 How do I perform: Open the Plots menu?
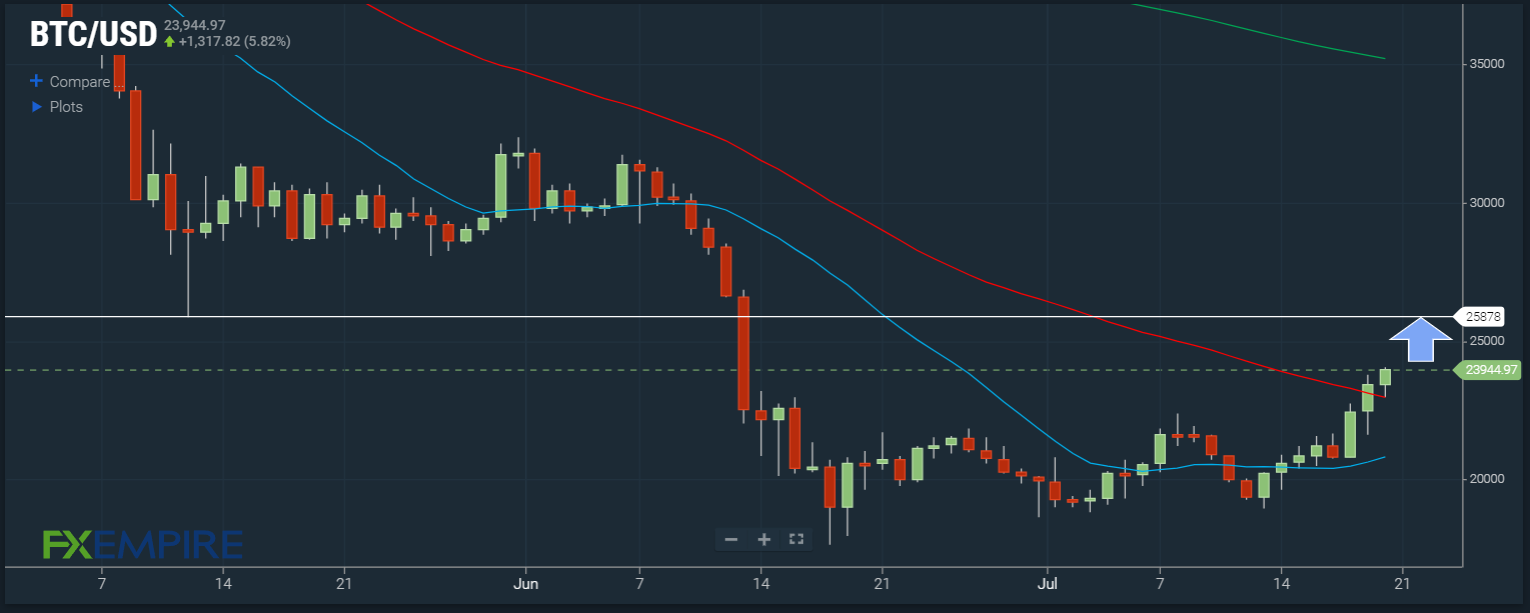coord(66,106)
